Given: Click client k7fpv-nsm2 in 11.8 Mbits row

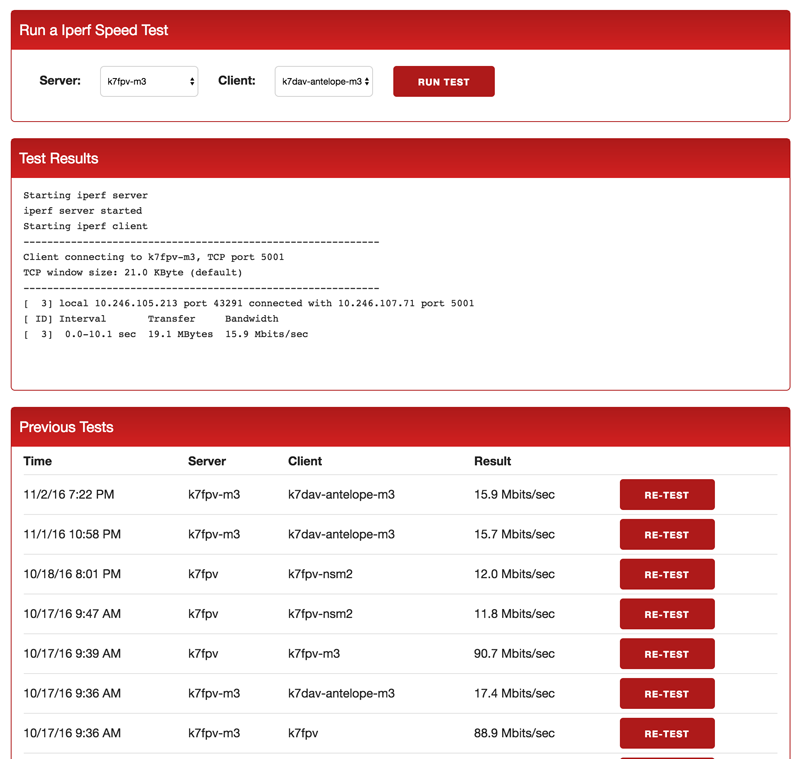Looking at the screenshot, I should coord(320,614).
